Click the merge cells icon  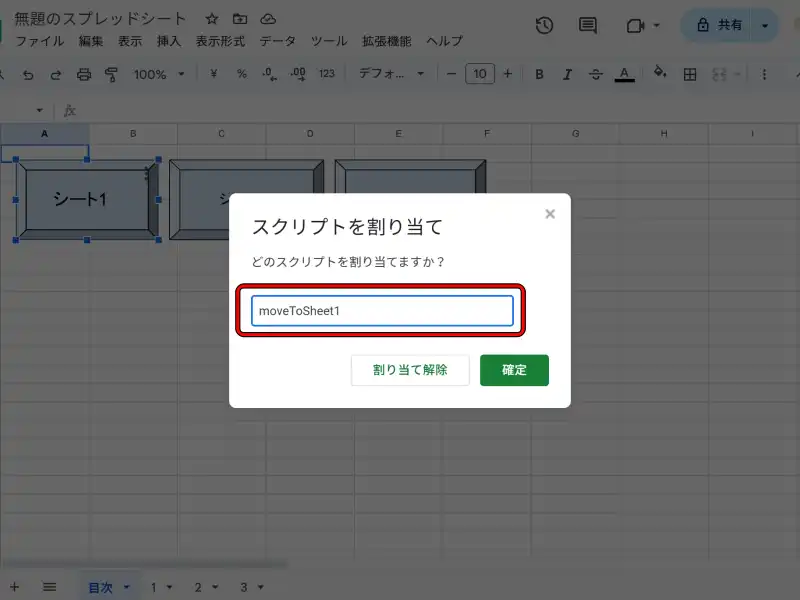pyautogui.click(x=719, y=74)
